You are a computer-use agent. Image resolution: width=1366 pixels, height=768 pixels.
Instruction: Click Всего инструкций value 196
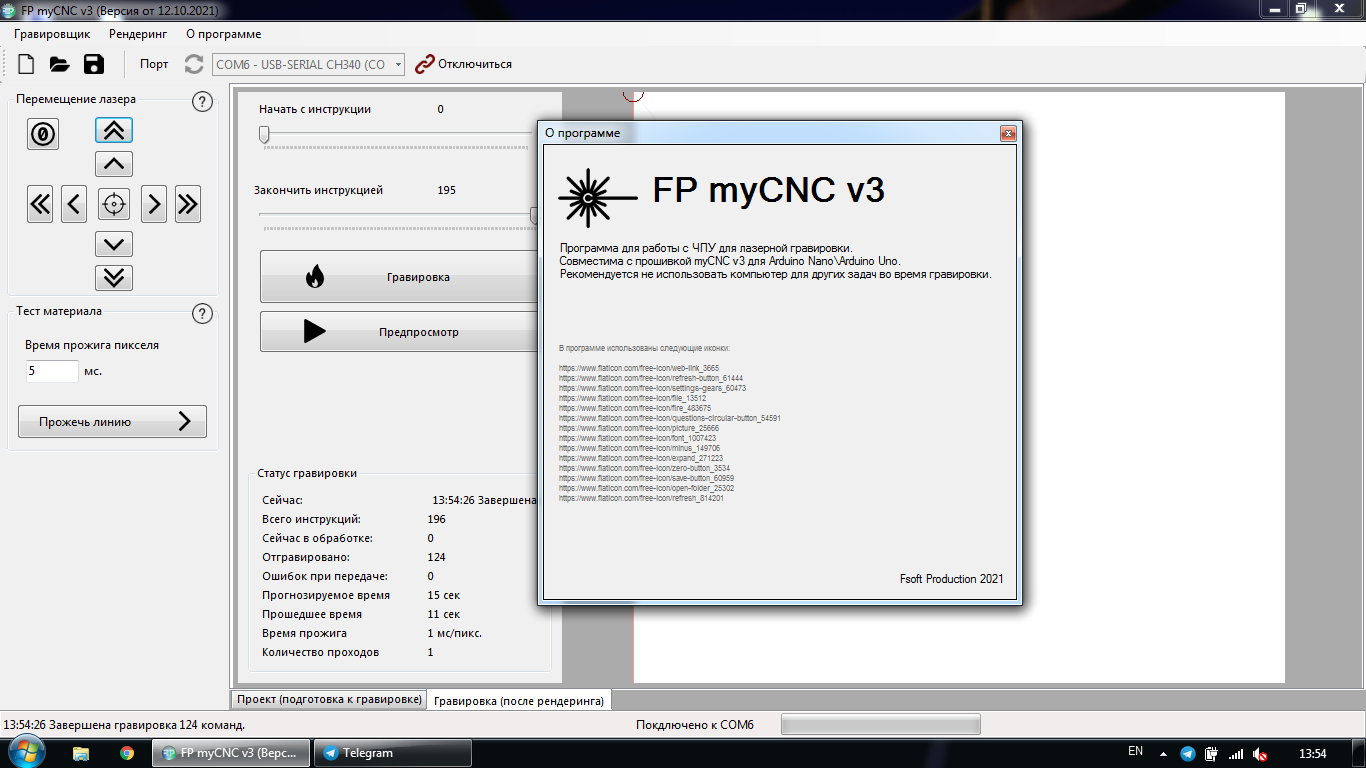coord(436,519)
